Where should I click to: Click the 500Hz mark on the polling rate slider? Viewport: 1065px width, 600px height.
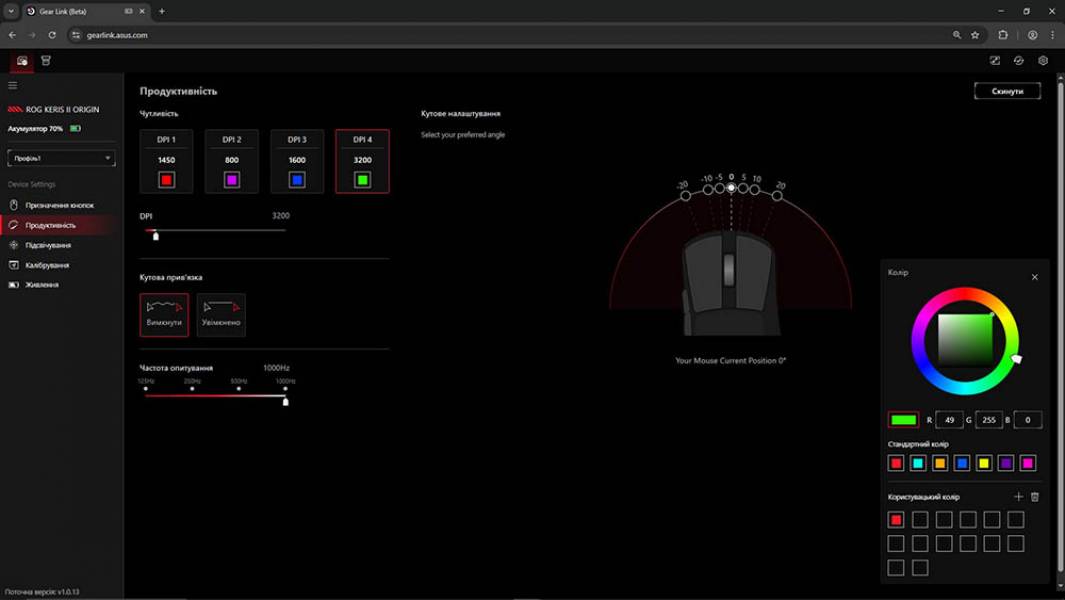[240, 391]
